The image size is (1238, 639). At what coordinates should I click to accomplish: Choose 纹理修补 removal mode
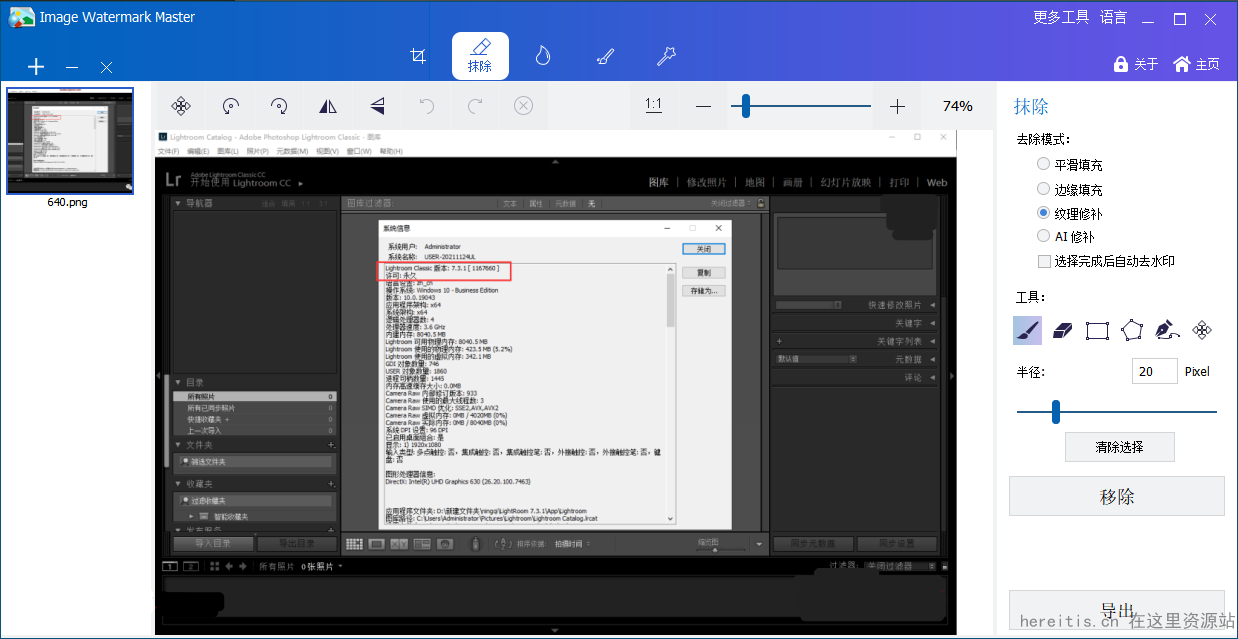tap(1070, 213)
